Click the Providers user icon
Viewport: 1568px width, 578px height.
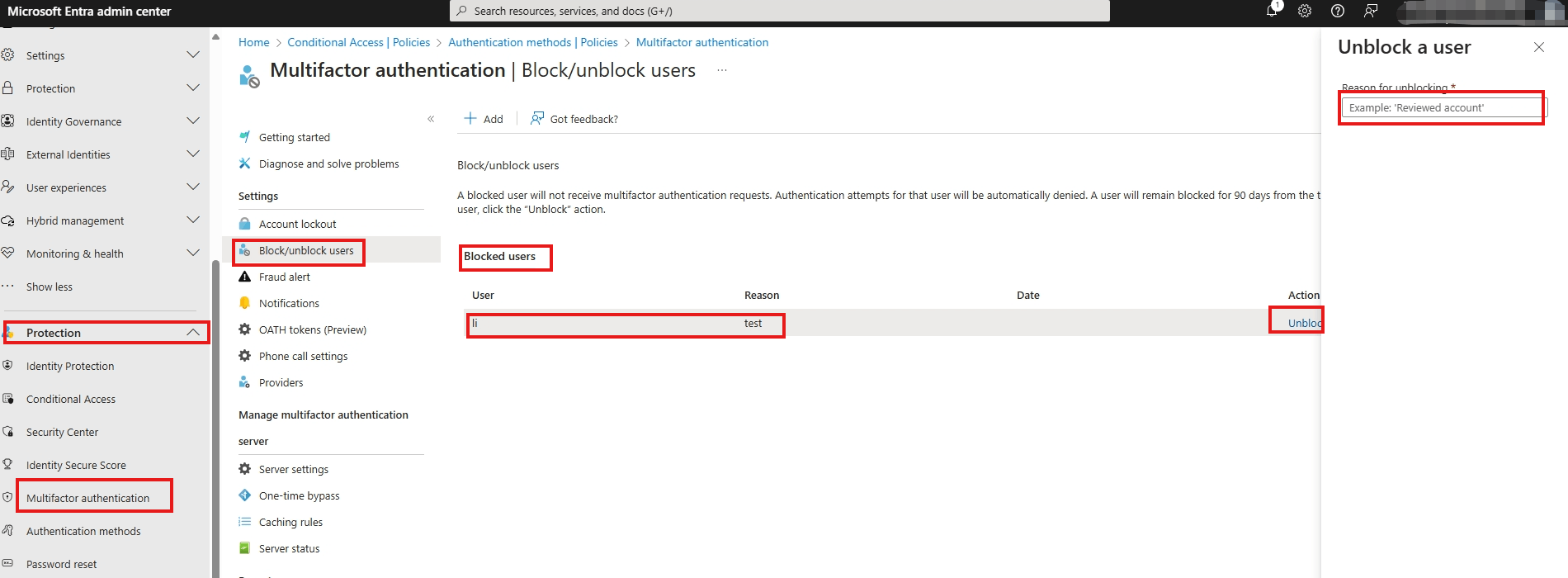click(x=244, y=382)
